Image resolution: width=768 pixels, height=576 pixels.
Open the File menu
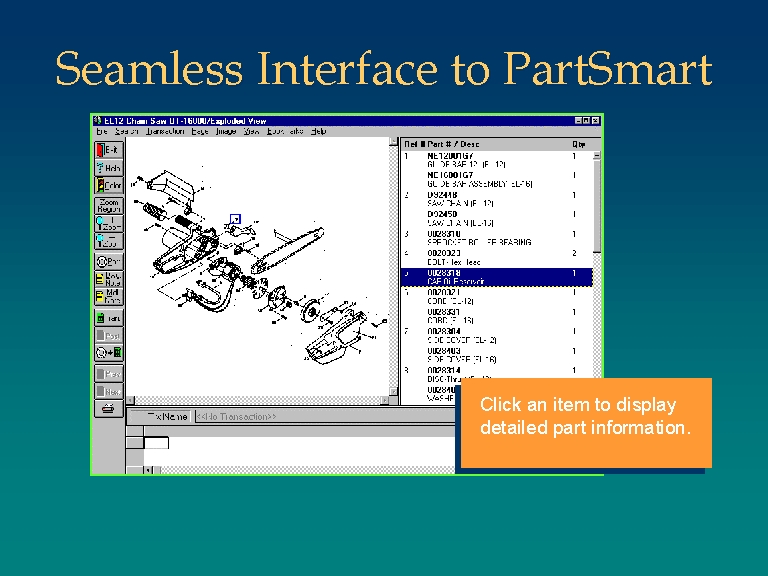(x=102, y=131)
